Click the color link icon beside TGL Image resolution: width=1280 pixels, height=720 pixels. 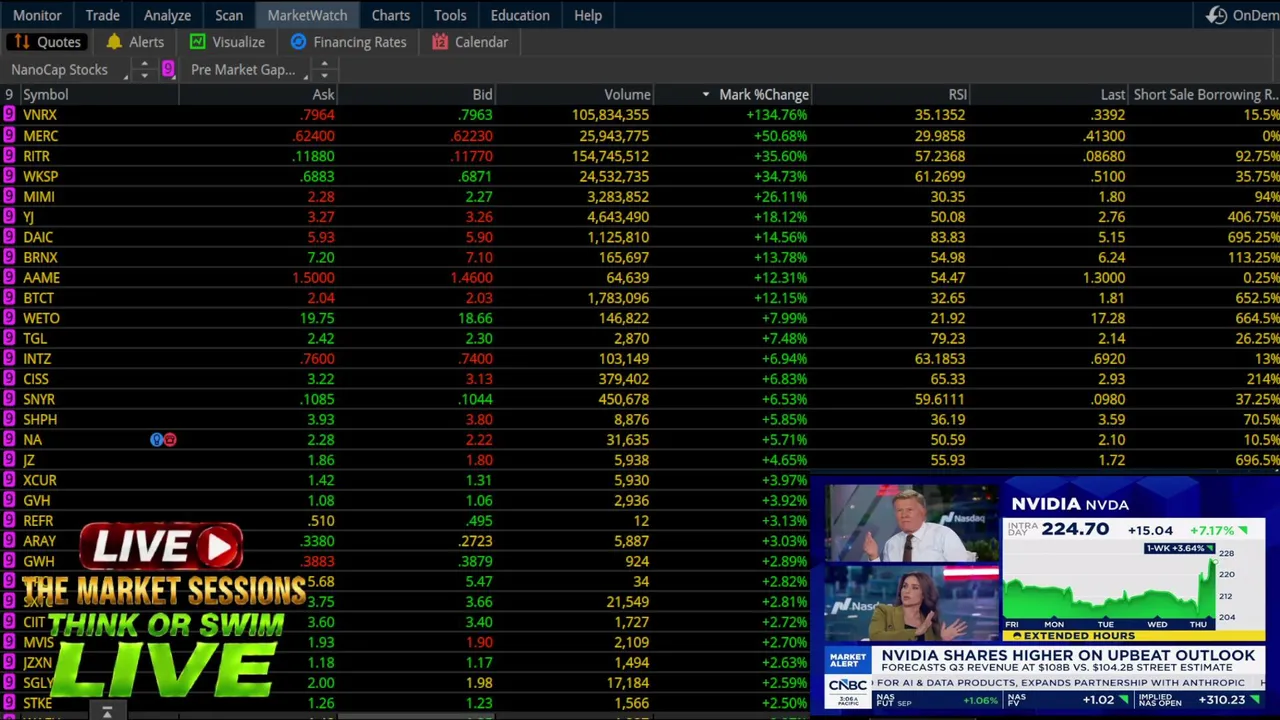pyautogui.click(x=9, y=338)
